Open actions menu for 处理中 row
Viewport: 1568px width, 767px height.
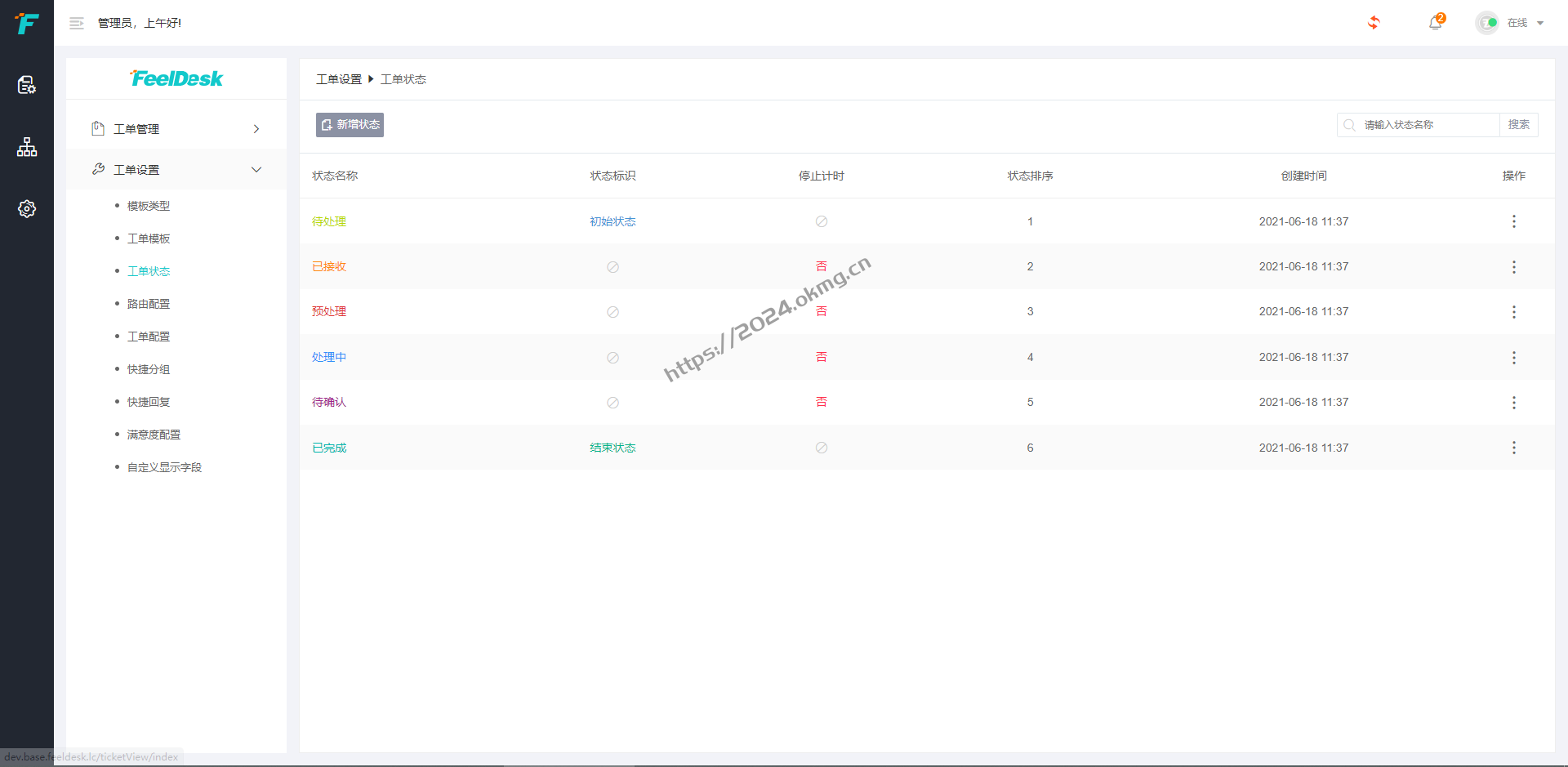point(1513,358)
